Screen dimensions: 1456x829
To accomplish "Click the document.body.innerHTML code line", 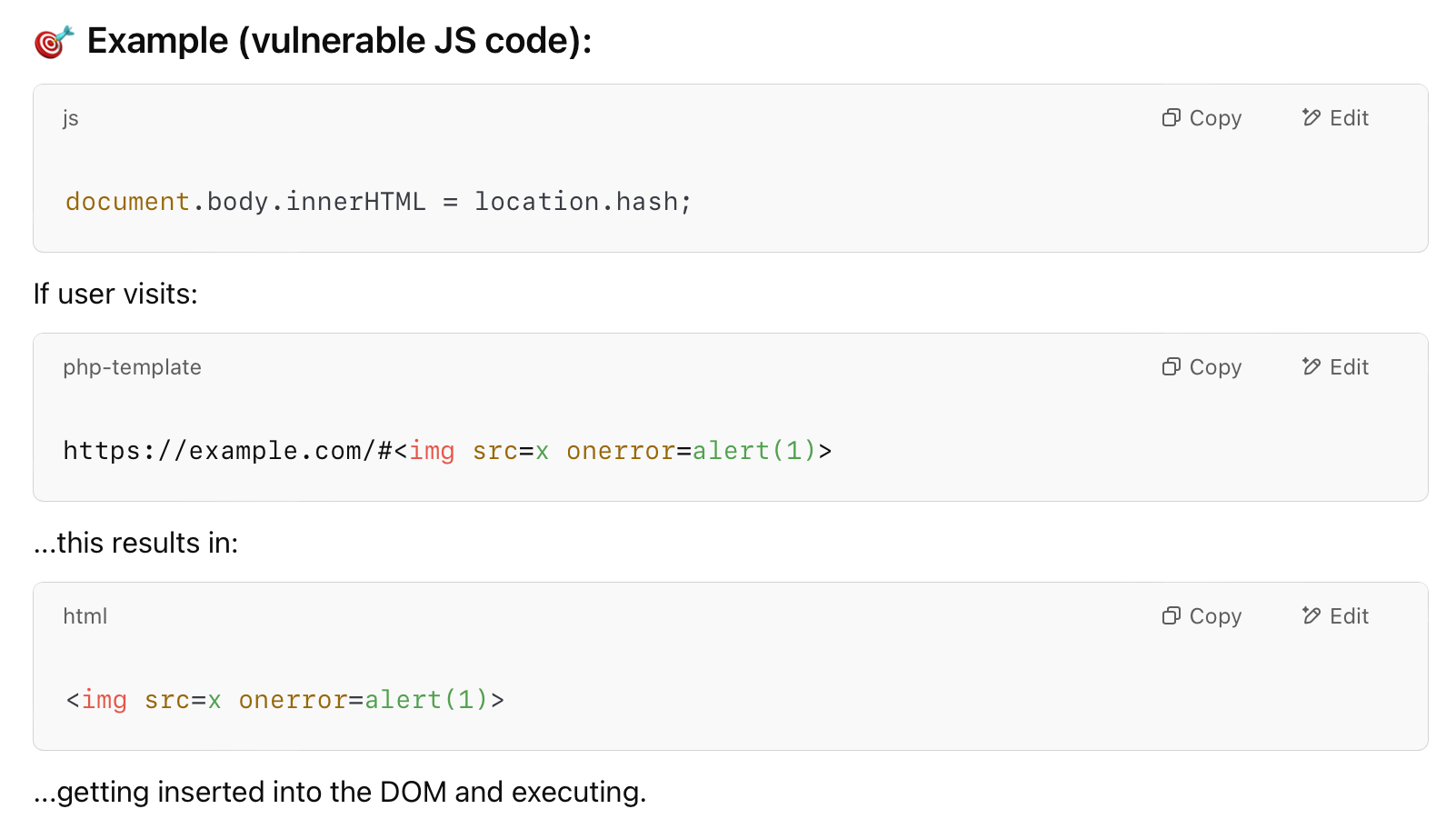I will (378, 202).
